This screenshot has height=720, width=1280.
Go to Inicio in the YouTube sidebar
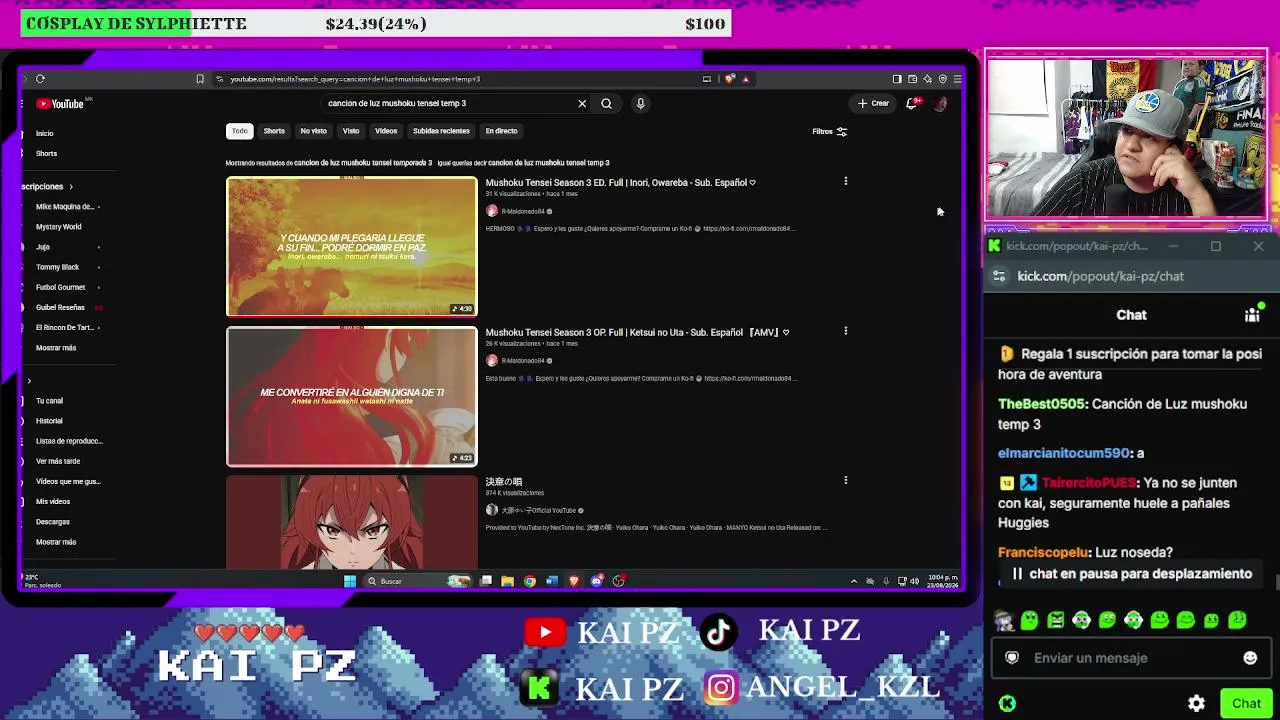[x=45, y=133]
